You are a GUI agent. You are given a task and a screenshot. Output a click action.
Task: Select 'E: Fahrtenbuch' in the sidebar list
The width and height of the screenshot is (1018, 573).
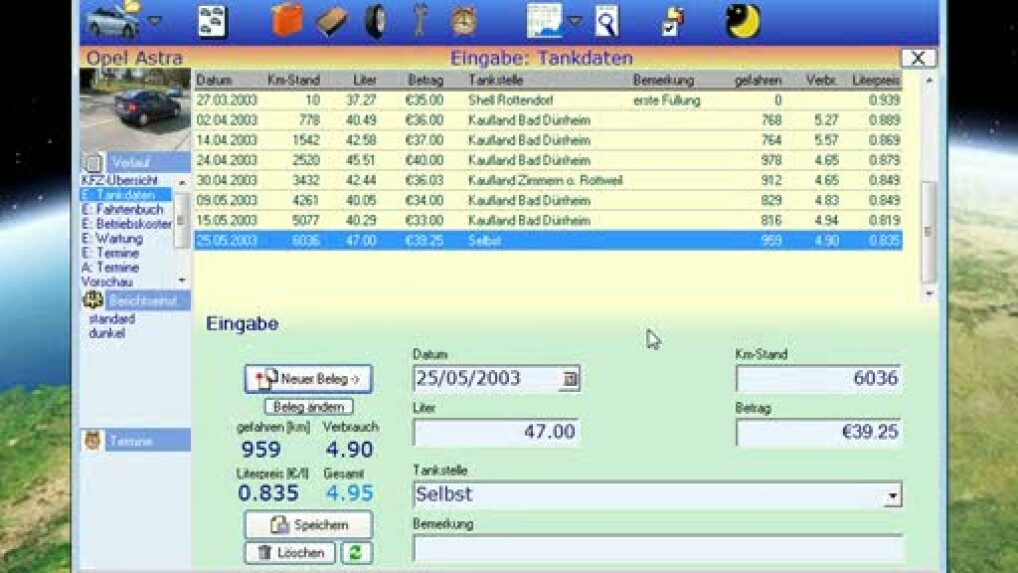click(x=122, y=210)
